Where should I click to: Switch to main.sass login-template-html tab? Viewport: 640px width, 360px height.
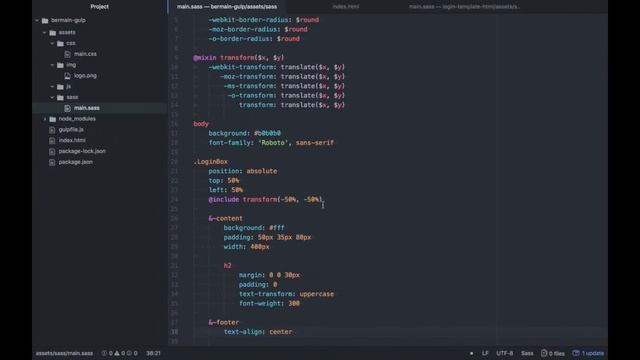click(x=464, y=7)
